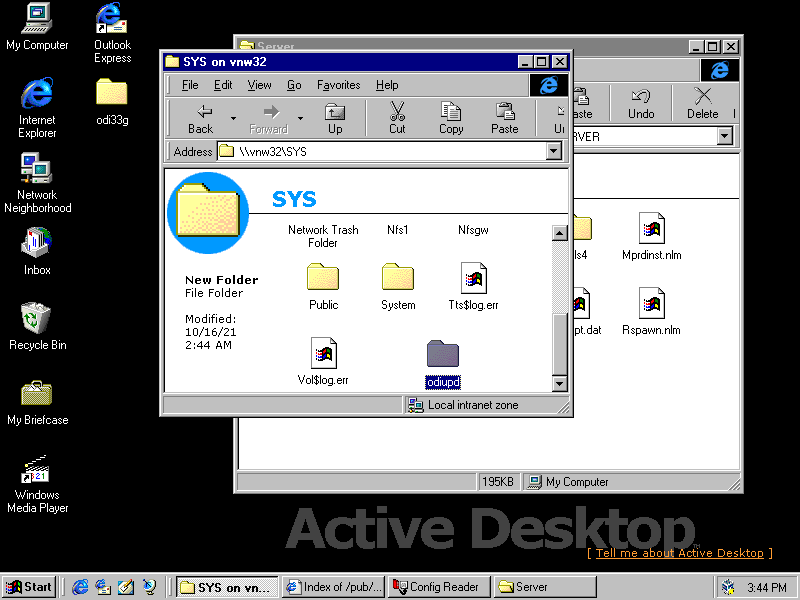Select Rspawn.nlm in Server window
The image size is (800, 600).
[x=652, y=312]
